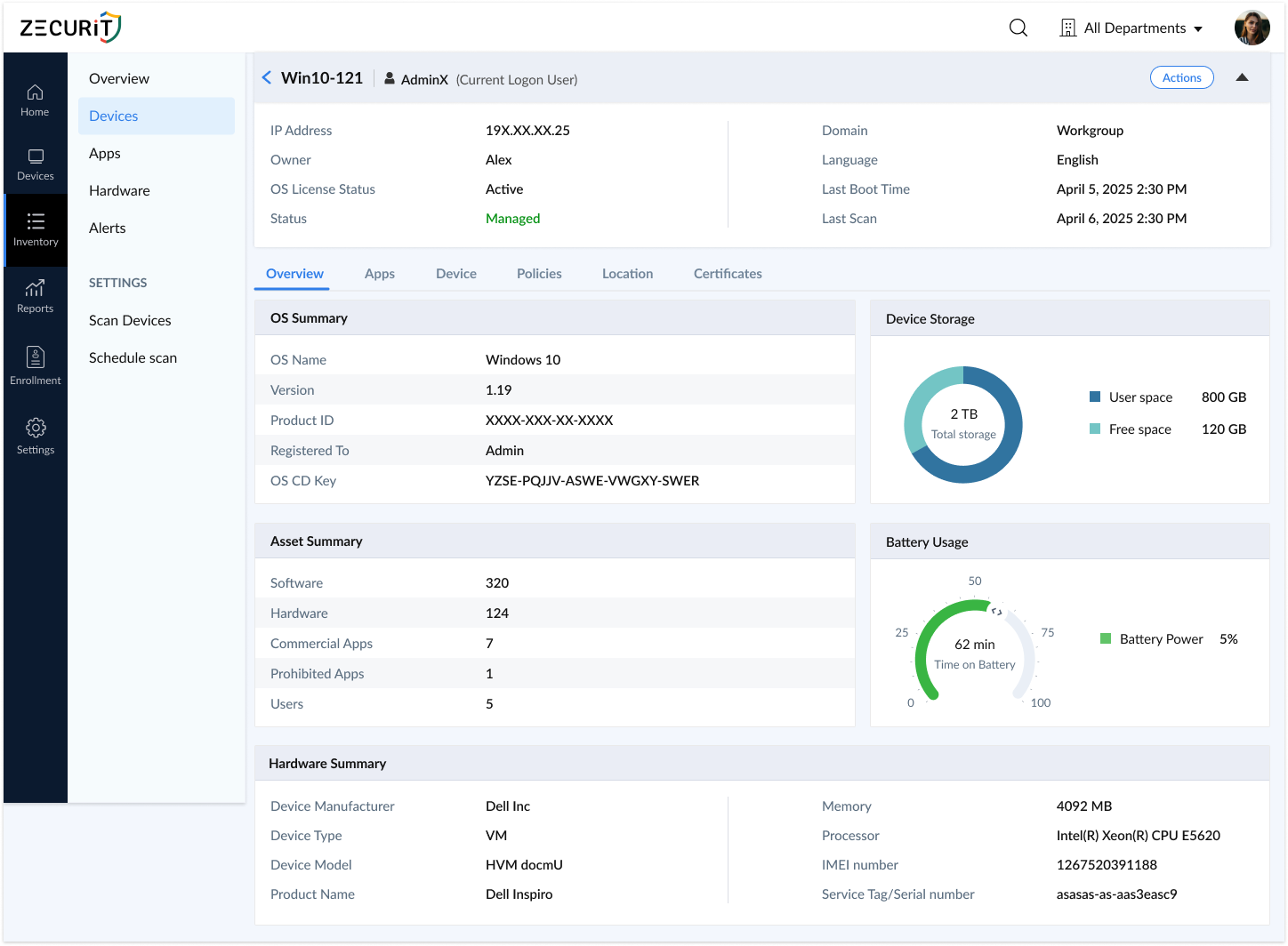Image resolution: width=1288 pixels, height=946 pixels.
Task: Click the profile avatar in the top corner
Action: [x=1252, y=27]
